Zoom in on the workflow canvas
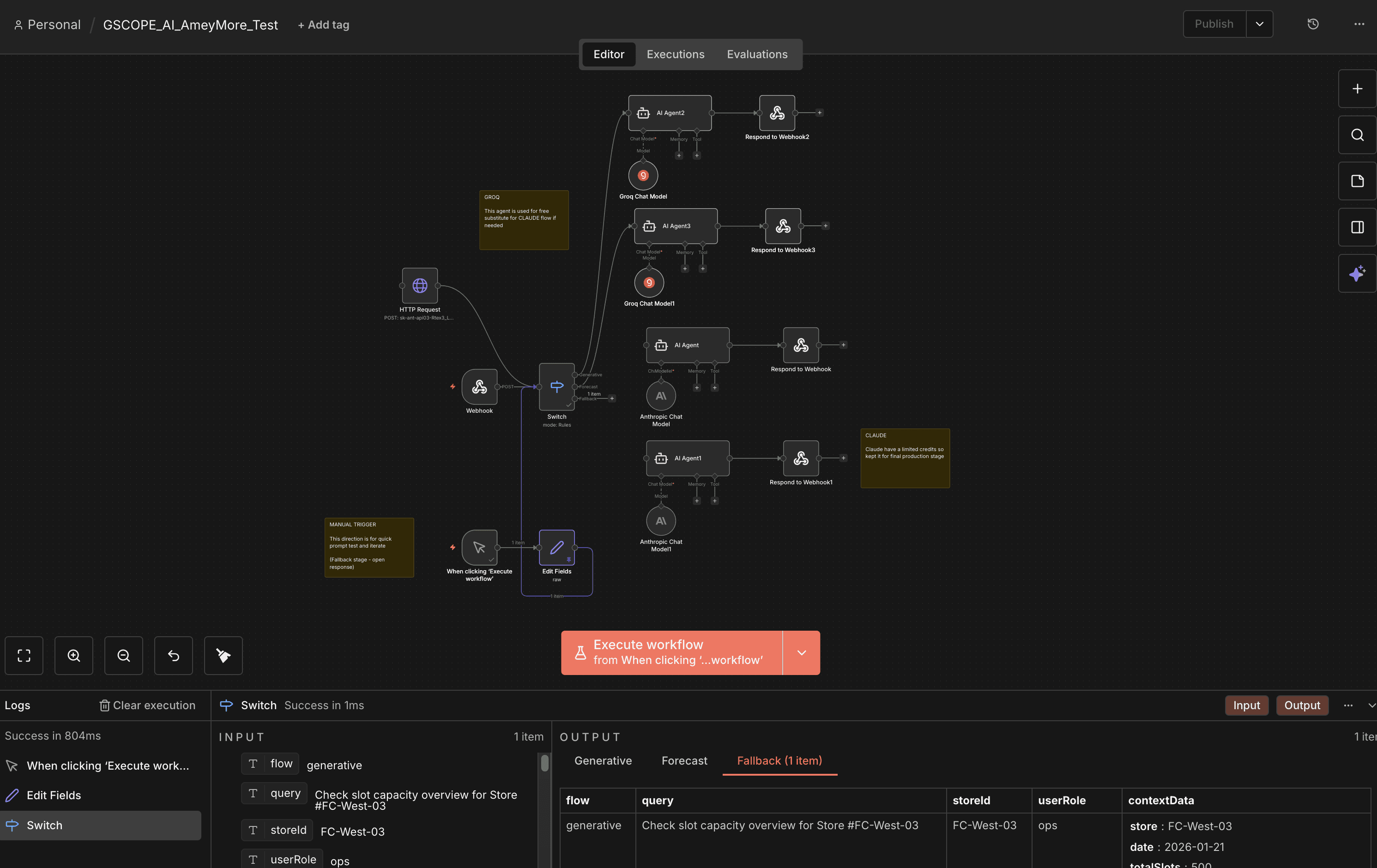Viewport: 1377px width, 868px height. (x=74, y=655)
